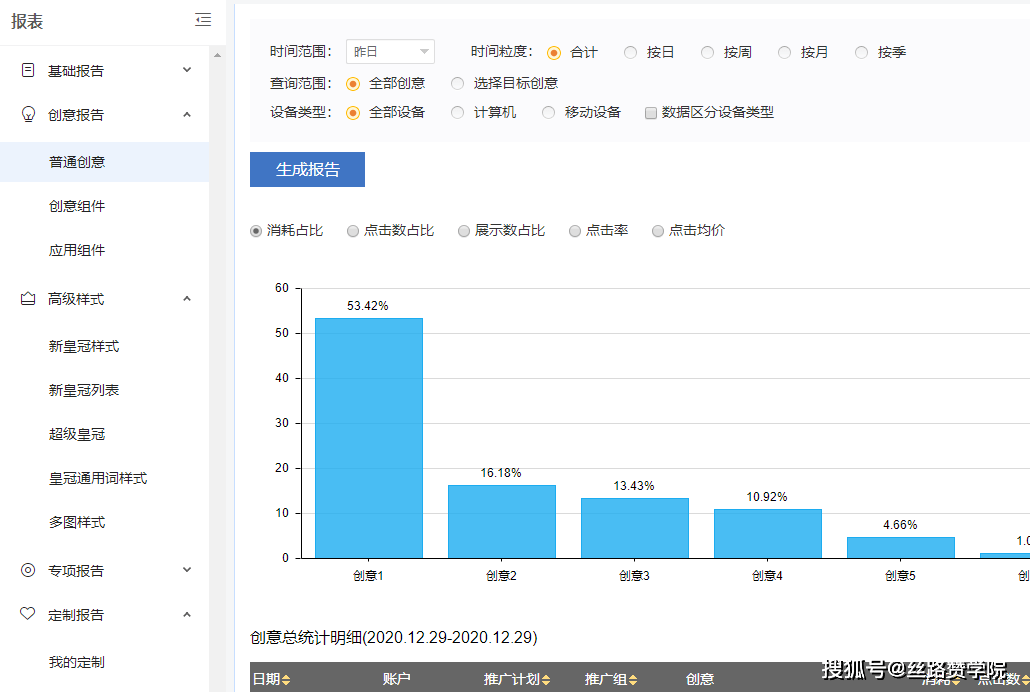Click the 创意4 bar at 10.92%
The width and height of the screenshot is (1030, 692).
[x=768, y=534]
